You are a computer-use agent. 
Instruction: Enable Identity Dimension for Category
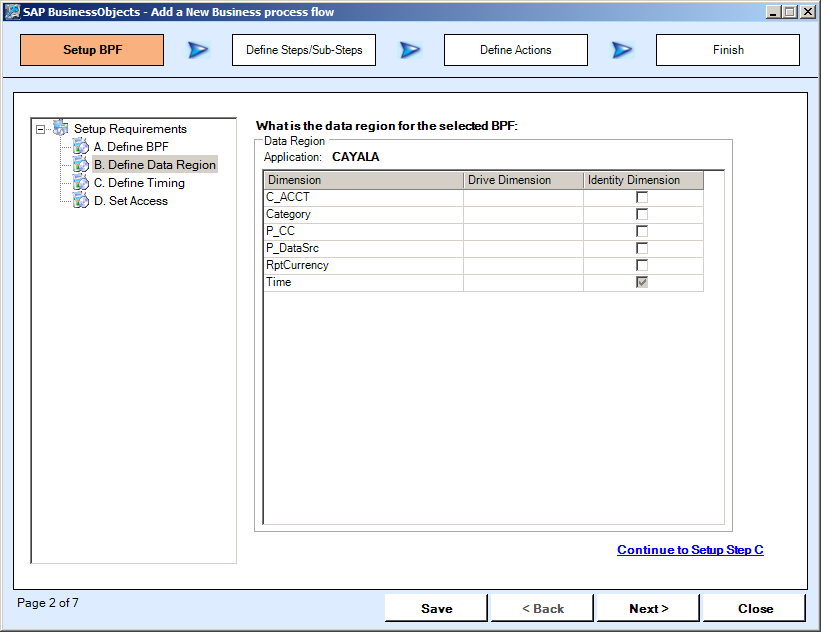pyautogui.click(x=642, y=214)
